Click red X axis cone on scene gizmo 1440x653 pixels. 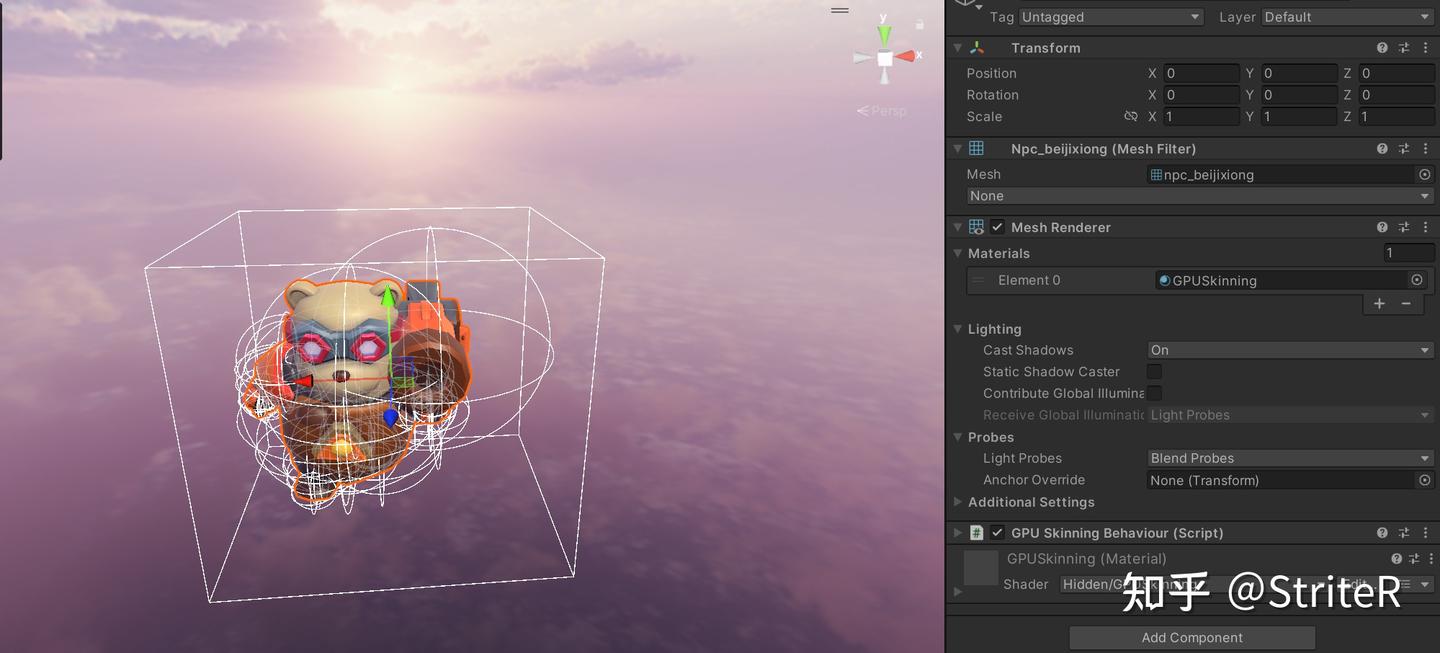click(x=905, y=57)
